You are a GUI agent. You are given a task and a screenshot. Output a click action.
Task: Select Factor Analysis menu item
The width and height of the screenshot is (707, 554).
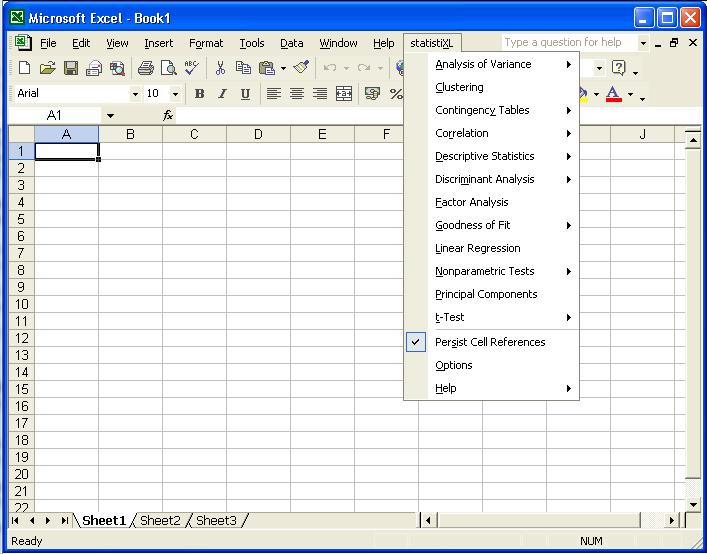[x=491, y=202]
